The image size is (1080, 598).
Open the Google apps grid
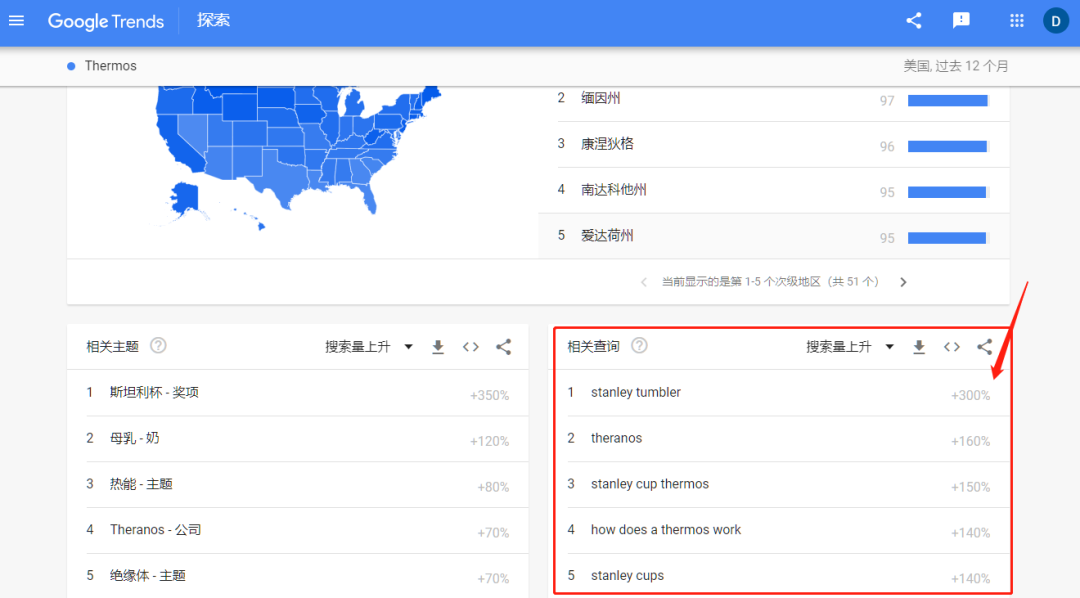pos(1016,20)
